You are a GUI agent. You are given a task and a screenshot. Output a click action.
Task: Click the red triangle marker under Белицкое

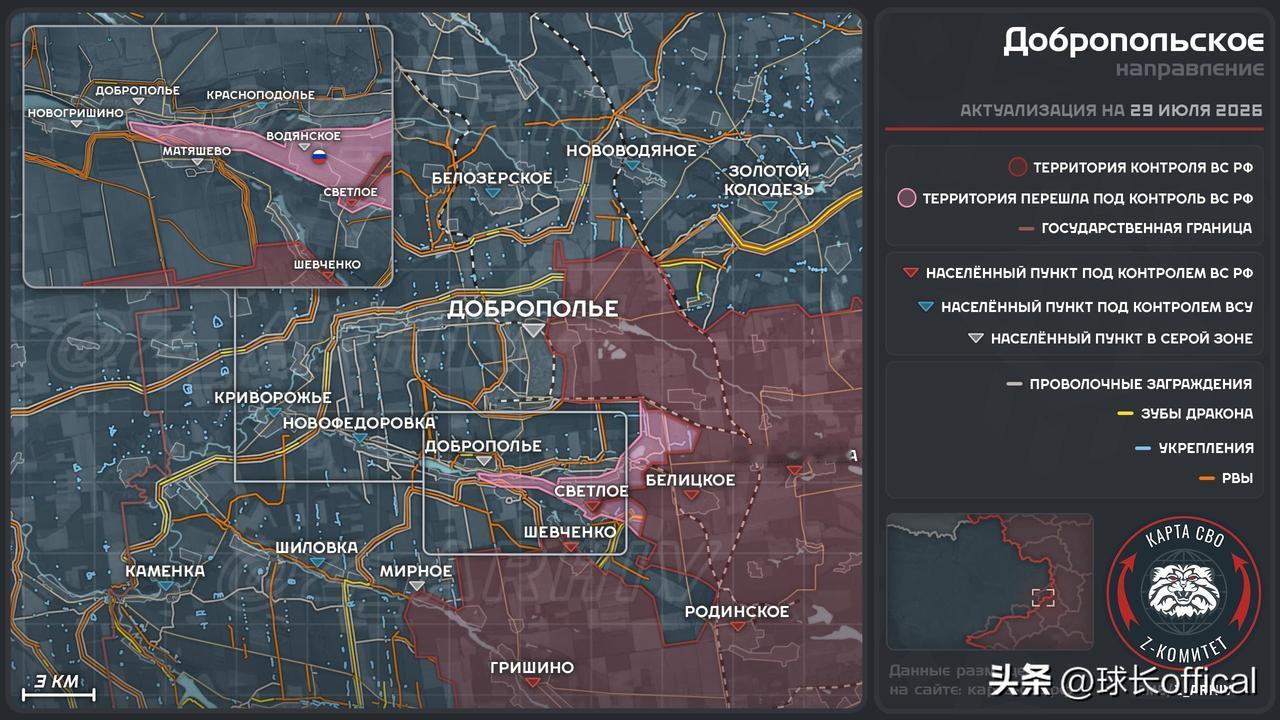click(690, 496)
